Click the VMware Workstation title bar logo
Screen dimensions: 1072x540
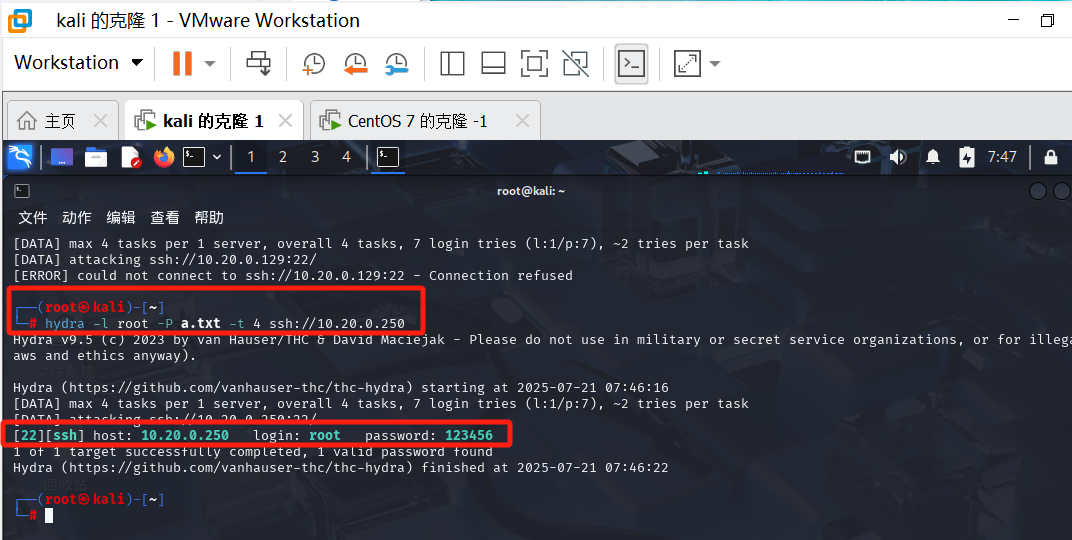(x=19, y=21)
